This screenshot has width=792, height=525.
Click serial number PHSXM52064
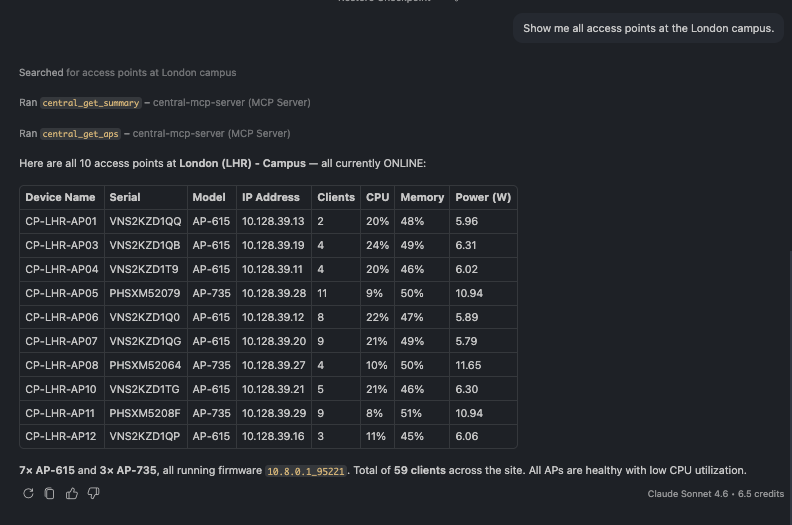(145, 365)
